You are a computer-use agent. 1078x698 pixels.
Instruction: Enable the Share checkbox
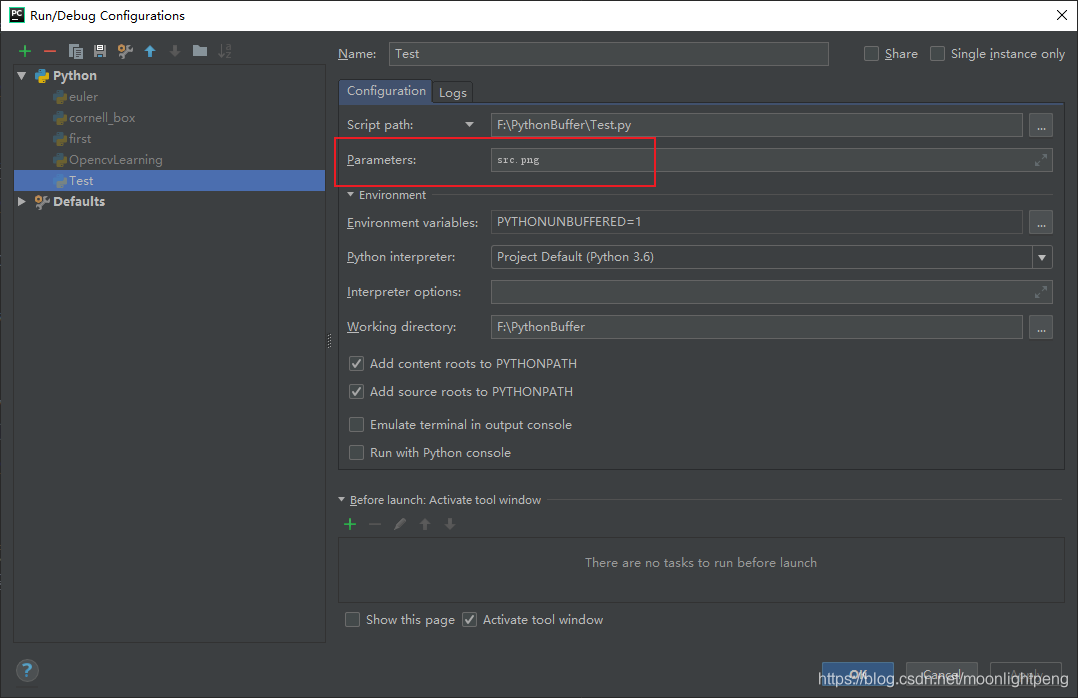click(x=871, y=54)
